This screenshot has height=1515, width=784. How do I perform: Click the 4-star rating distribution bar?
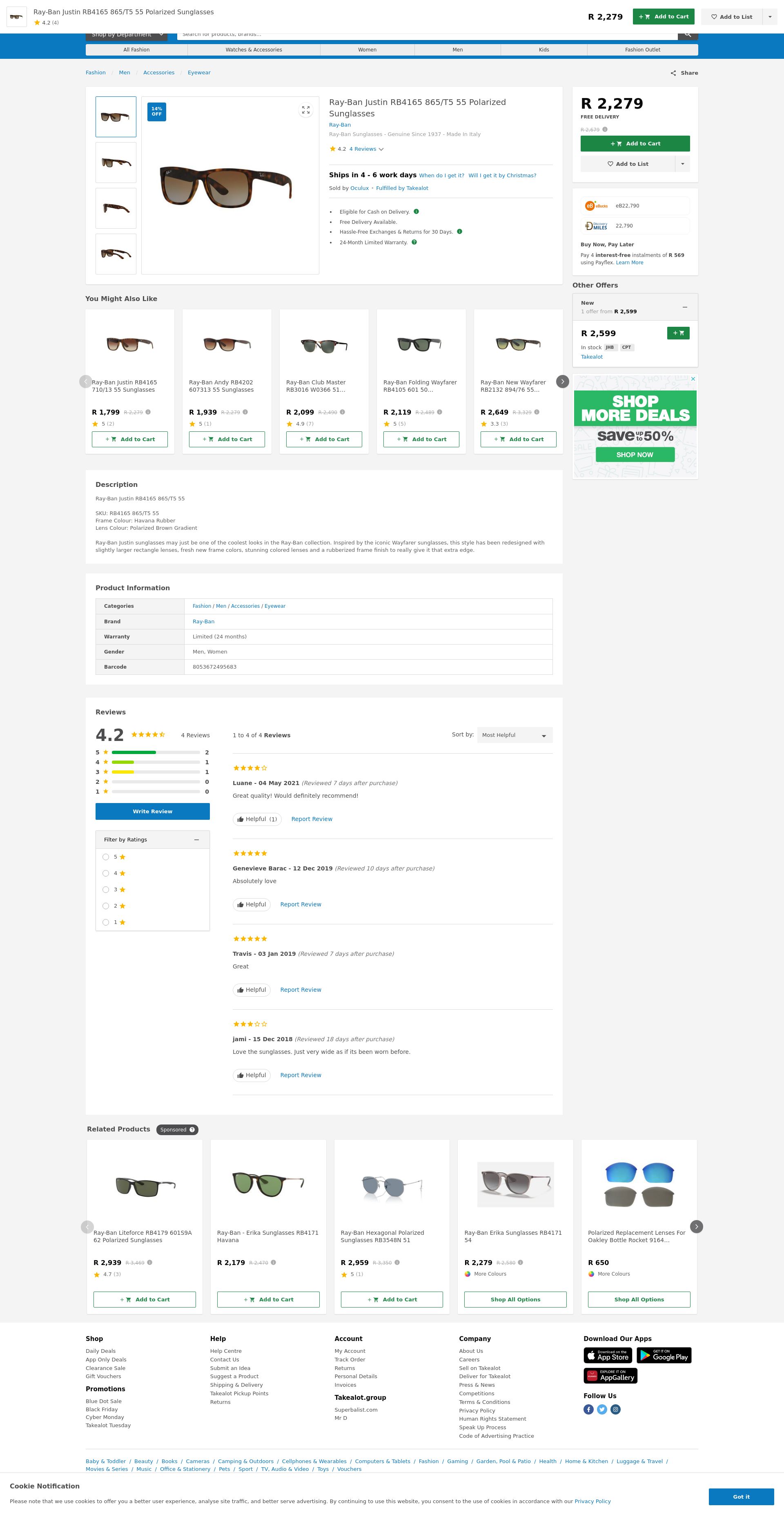point(156,762)
